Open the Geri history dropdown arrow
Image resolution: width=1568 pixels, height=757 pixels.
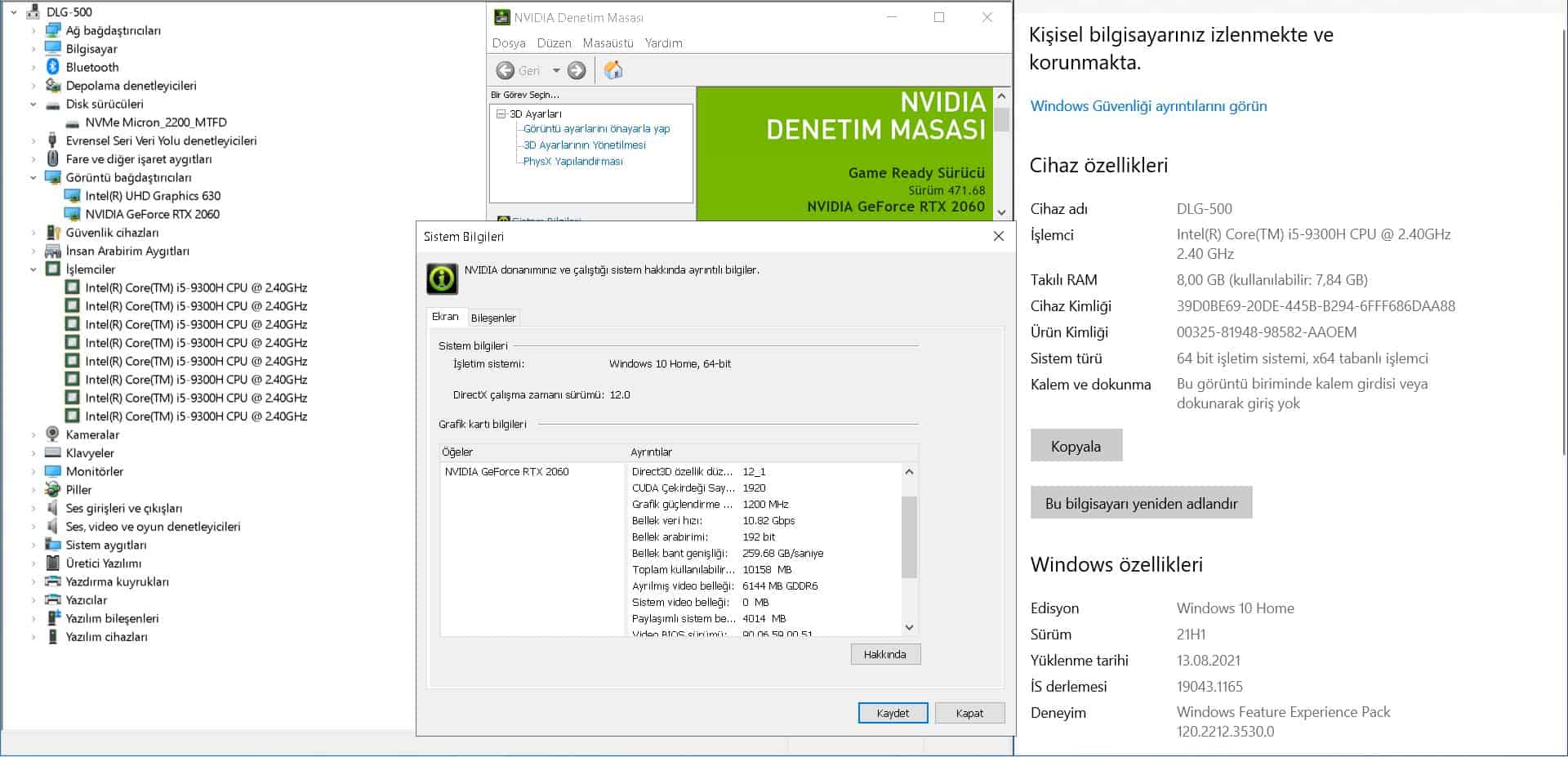tap(556, 70)
